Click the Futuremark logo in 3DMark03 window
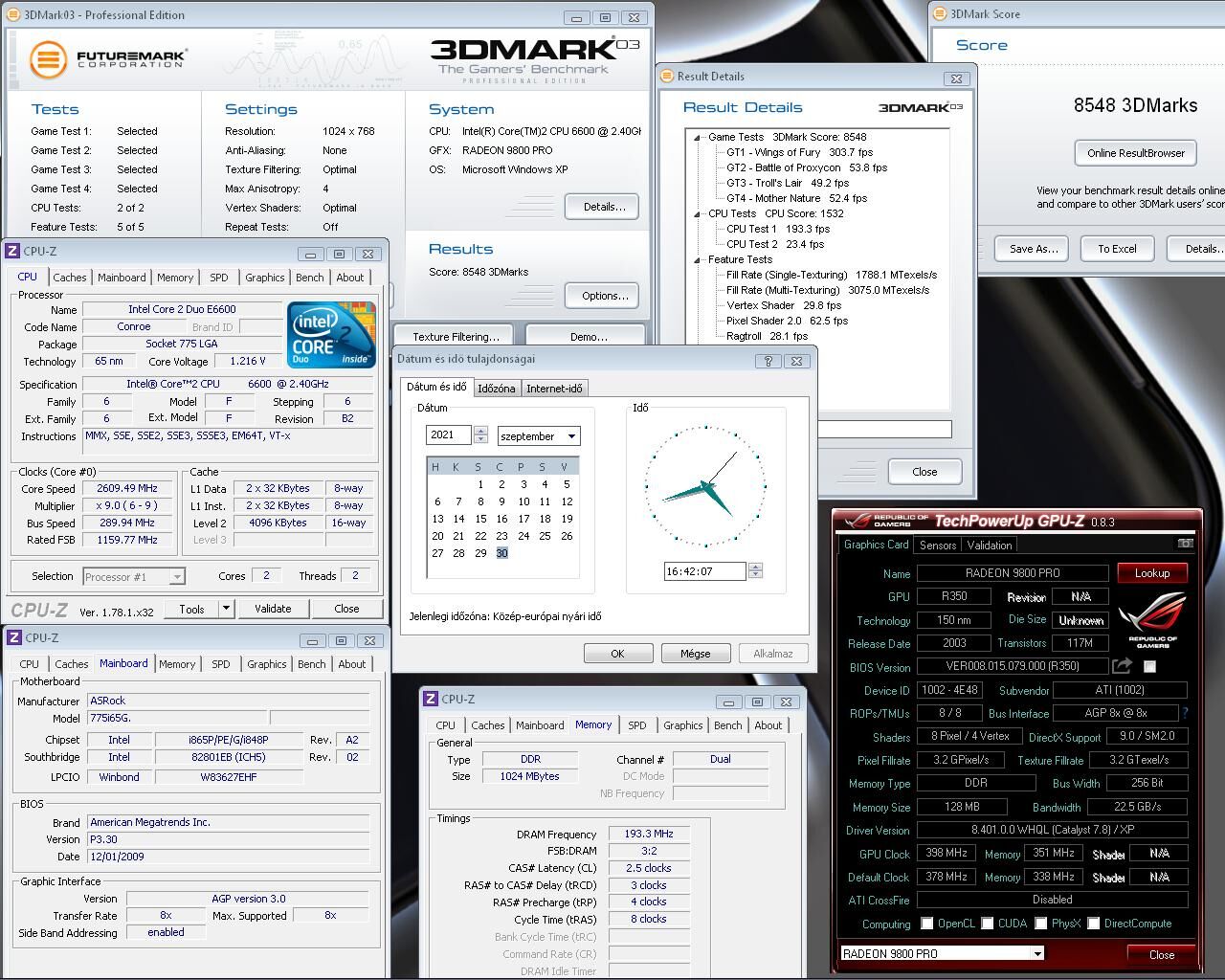This screenshot has width=1225, height=980. [107, 59]
